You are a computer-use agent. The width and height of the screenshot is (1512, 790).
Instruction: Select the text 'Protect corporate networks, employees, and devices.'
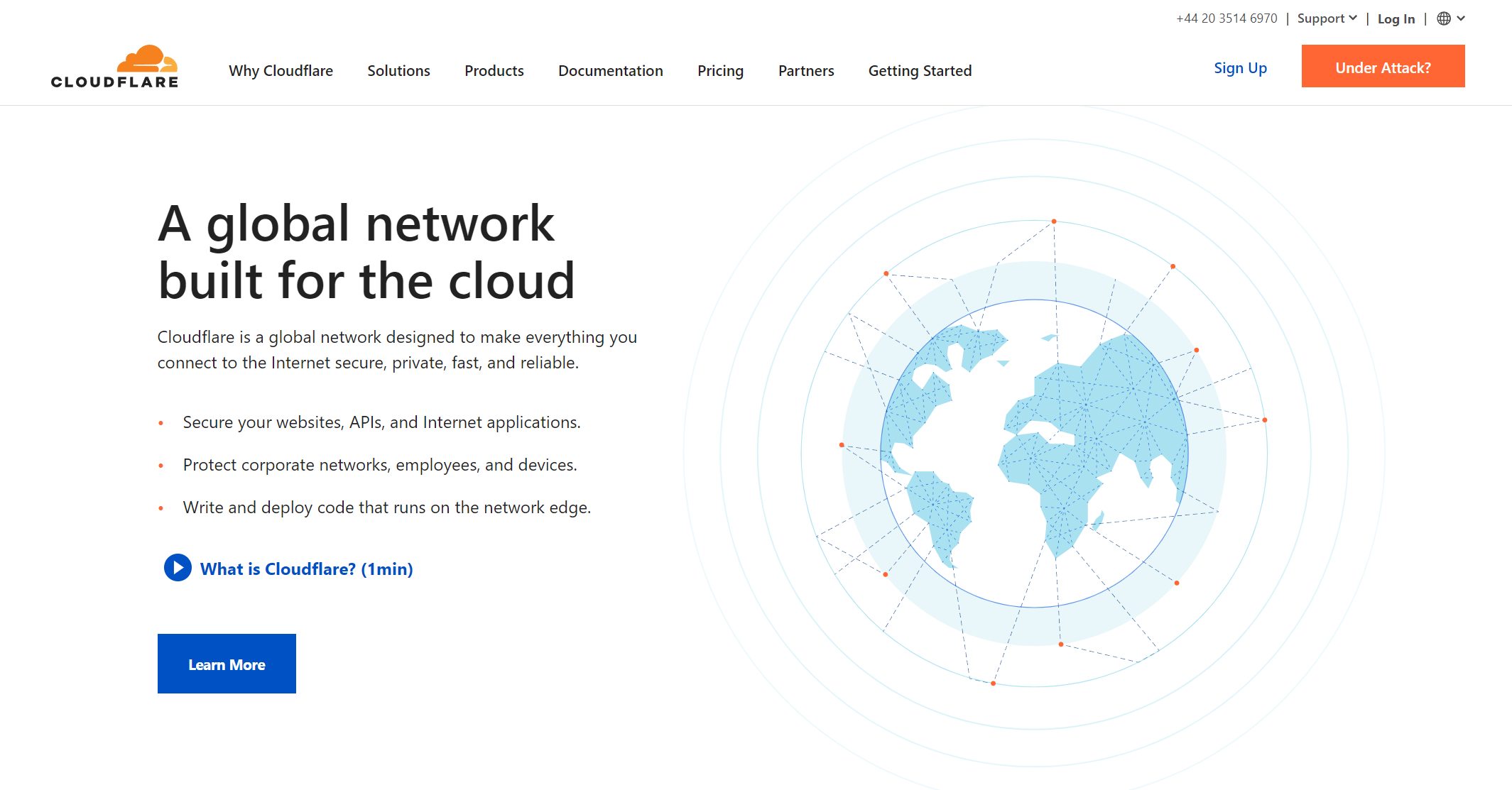pos(380,465)
